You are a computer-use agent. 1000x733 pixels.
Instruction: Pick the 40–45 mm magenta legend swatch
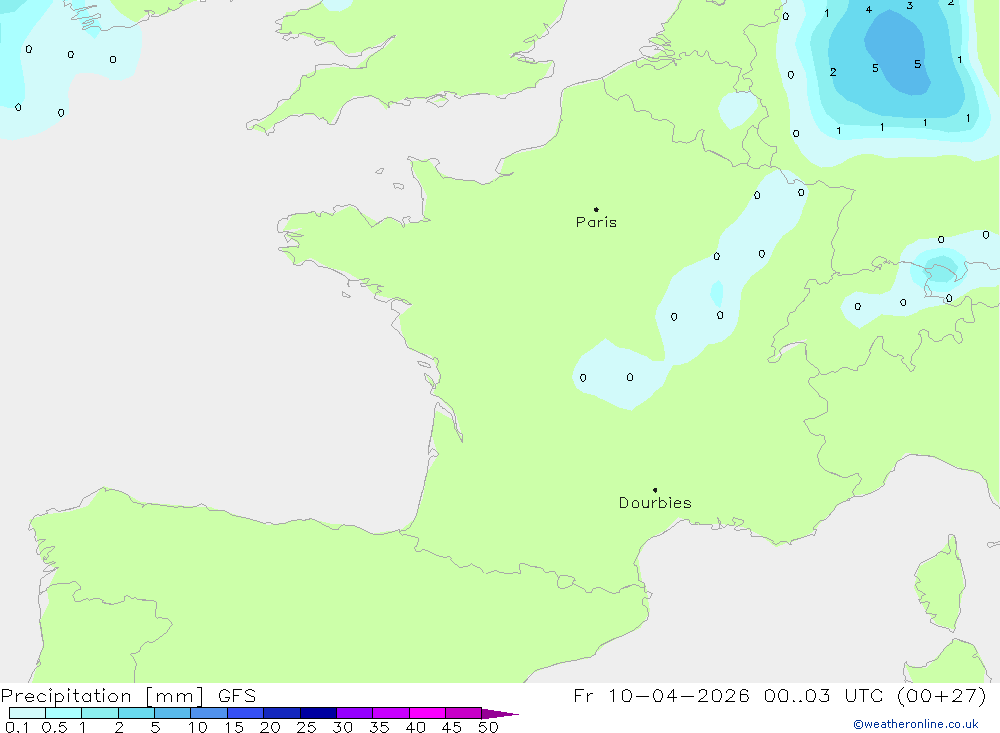click(x=427, y=713)
